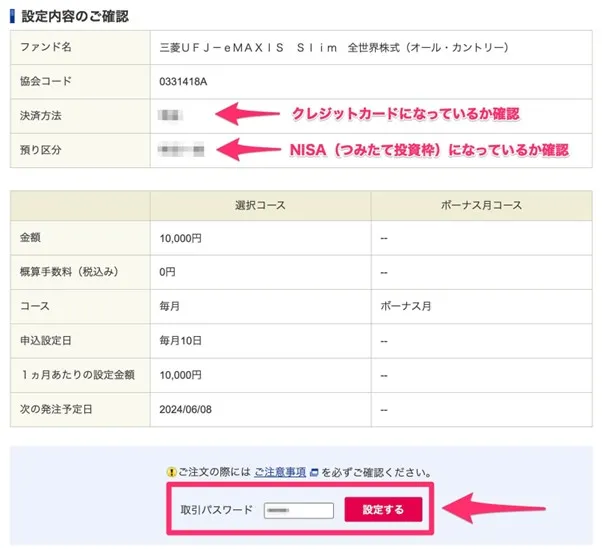
Task: Click the ボーナス月 cell in コース row
Action: (x=406, y=306)
